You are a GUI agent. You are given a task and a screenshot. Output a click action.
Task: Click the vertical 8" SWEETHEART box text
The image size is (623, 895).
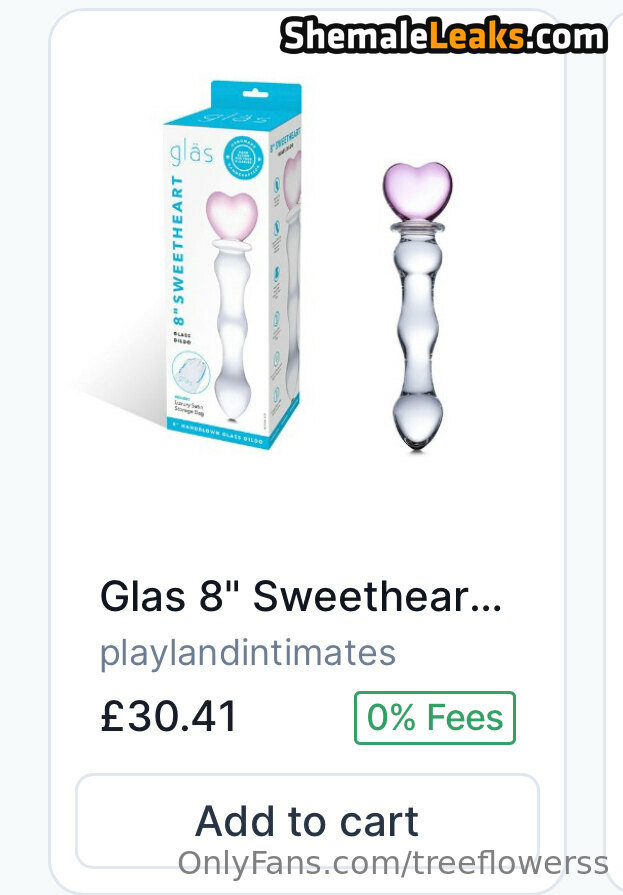coord(178,250)
